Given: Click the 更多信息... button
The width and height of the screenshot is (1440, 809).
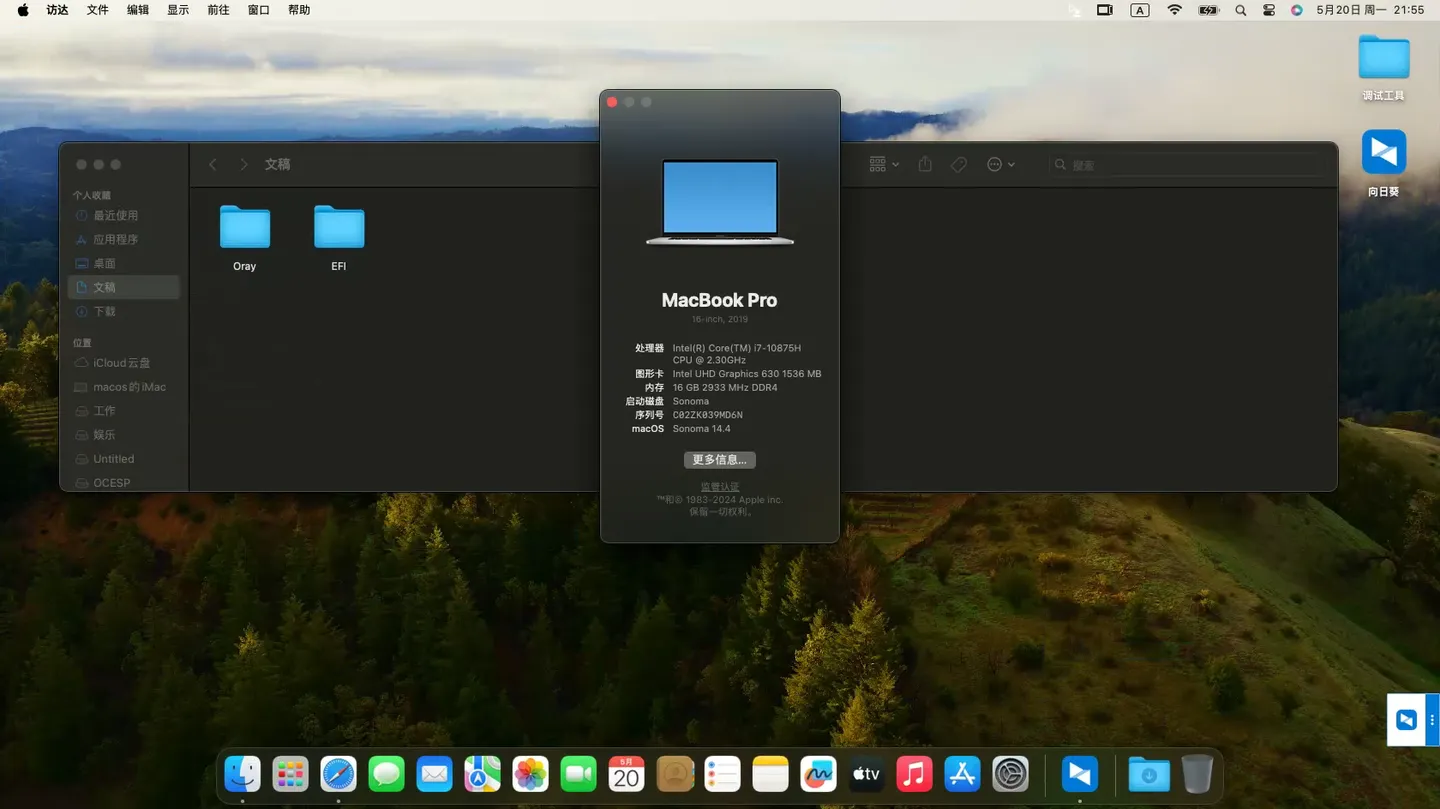Looking at the screenshot, I should (x=719, y=460).
